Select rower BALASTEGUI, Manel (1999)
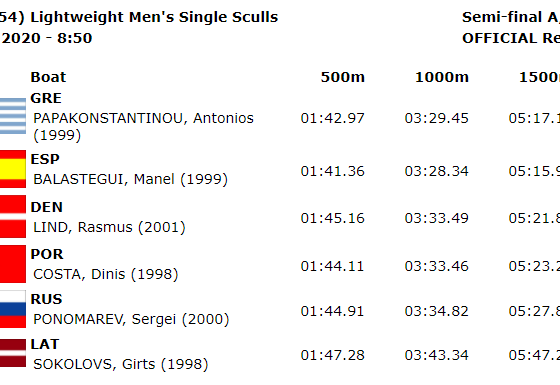Image resolution: width=560 pixels, height=385 pixels. 130,179
